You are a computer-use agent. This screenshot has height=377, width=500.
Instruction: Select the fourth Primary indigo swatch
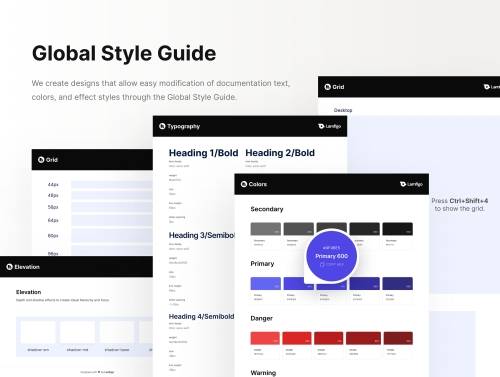coord(364,283)
